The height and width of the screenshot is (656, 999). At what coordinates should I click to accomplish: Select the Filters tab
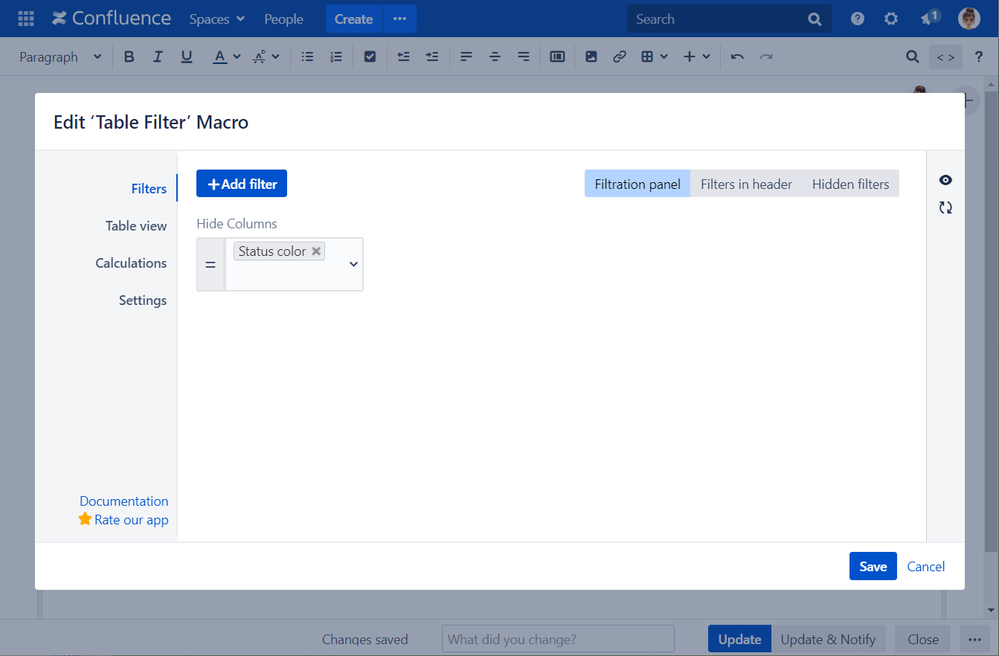point(148,189)
